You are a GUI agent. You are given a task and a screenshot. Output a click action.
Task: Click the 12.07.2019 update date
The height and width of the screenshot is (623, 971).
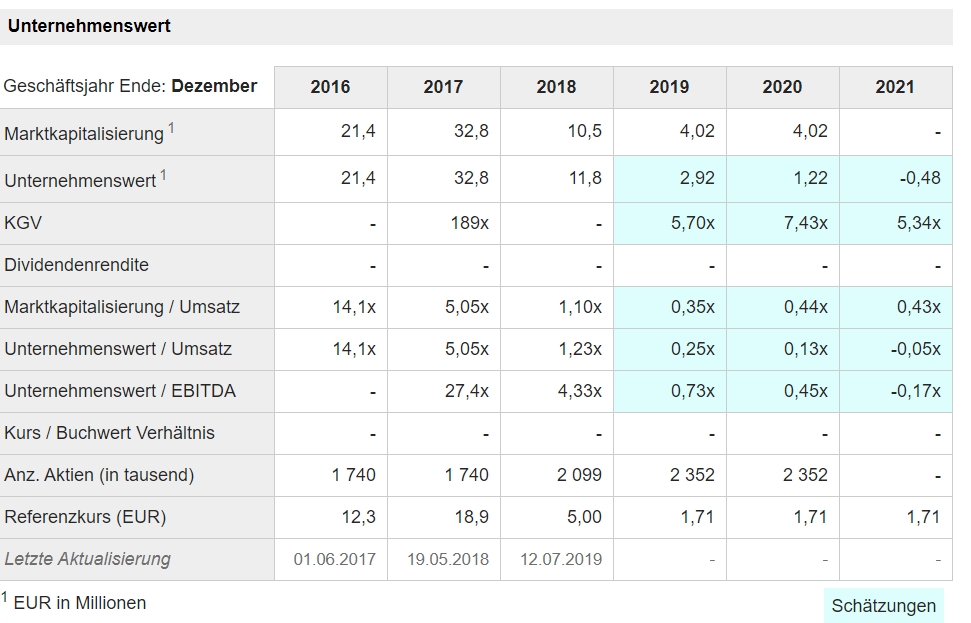[561, 559]
